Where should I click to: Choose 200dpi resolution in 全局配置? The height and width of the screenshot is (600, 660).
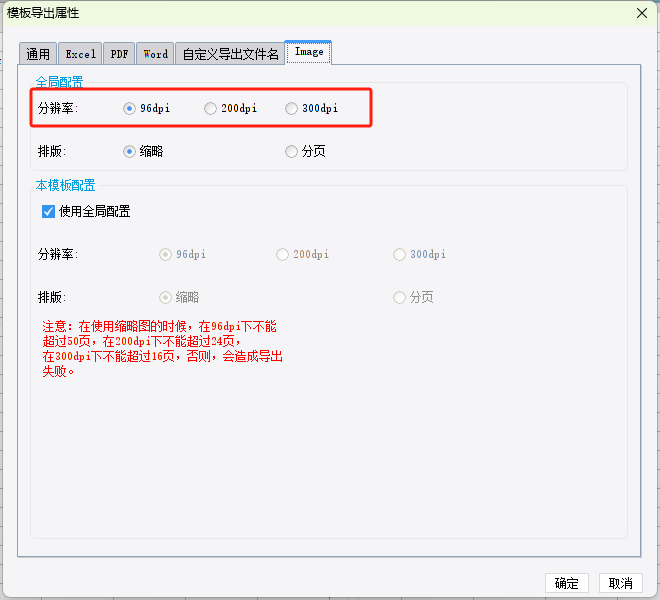click(210, 108)
